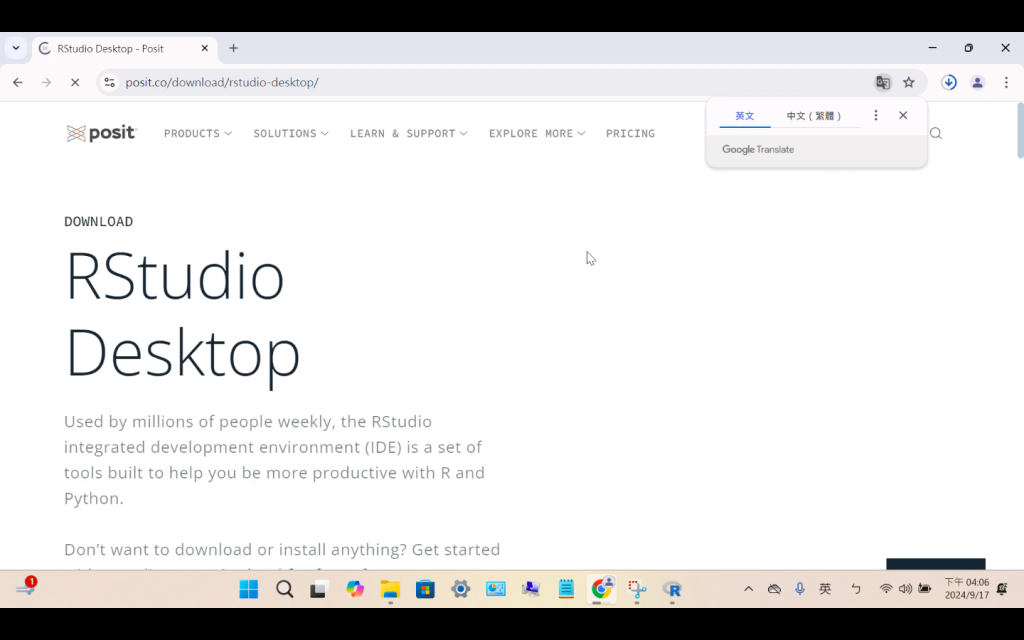The height and width of the screenshot is (640, 1024).
Task: Click the microphone tray icon
Action: [x=800, y=589]
